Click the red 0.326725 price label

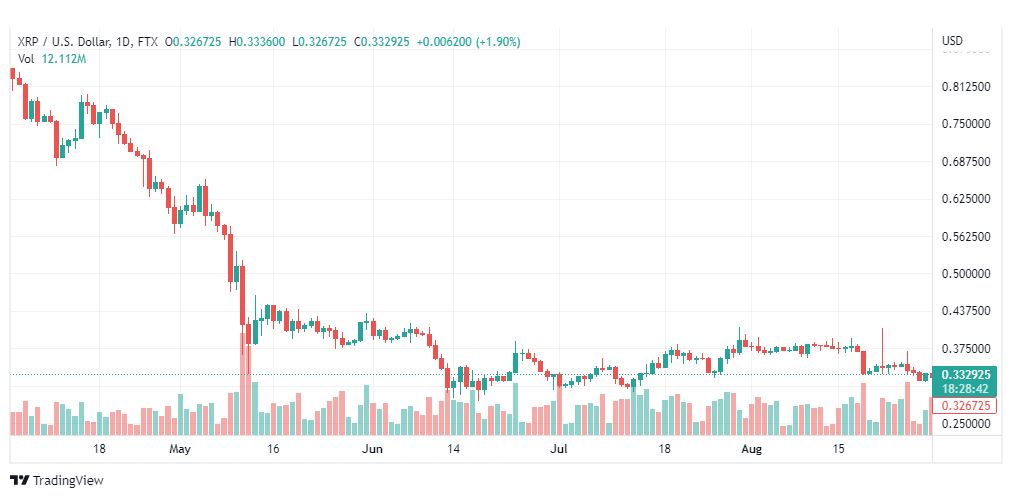pos(966,406)
